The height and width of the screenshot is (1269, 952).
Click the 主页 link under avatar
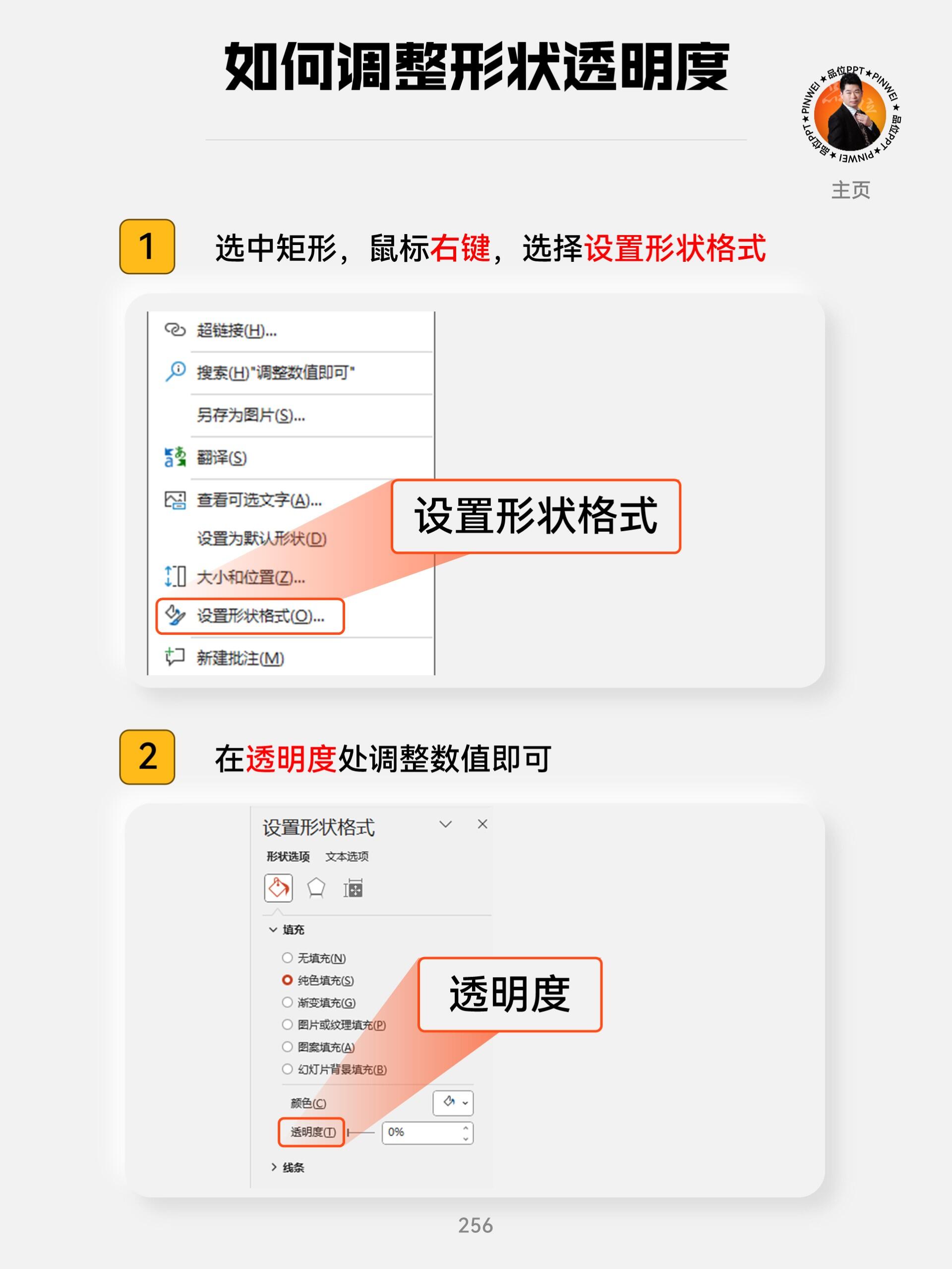[x=850, y=190]
